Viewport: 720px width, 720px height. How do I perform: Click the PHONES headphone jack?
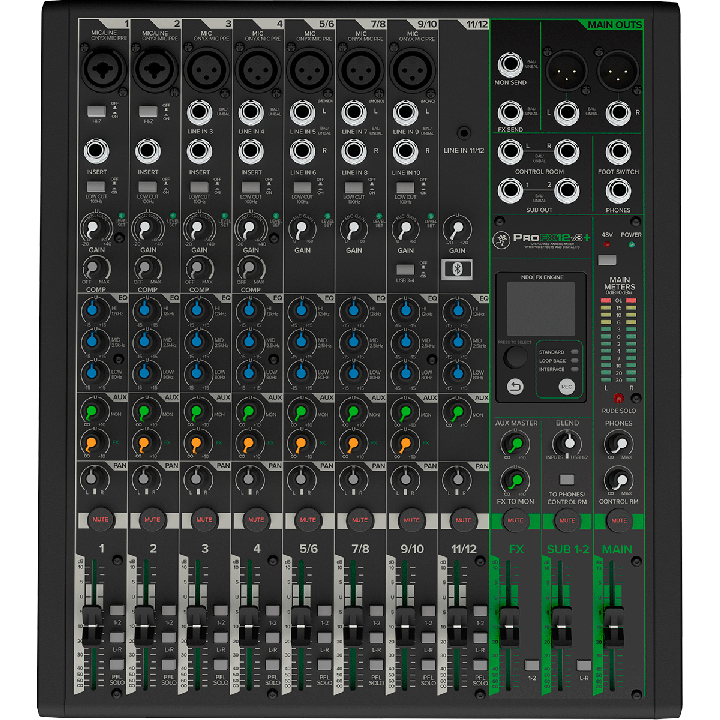click(x=618, y=191)
